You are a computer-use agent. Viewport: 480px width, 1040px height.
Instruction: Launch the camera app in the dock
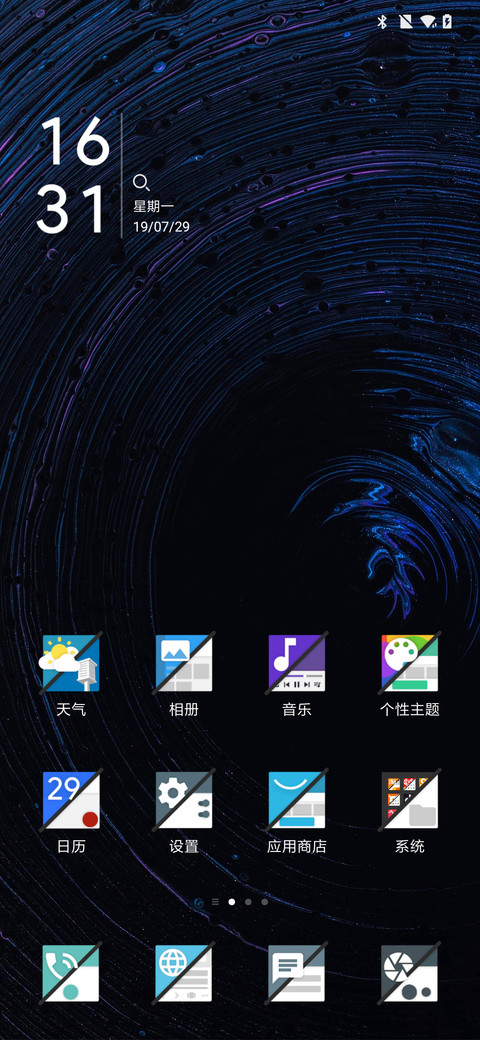tap(409, 974)
